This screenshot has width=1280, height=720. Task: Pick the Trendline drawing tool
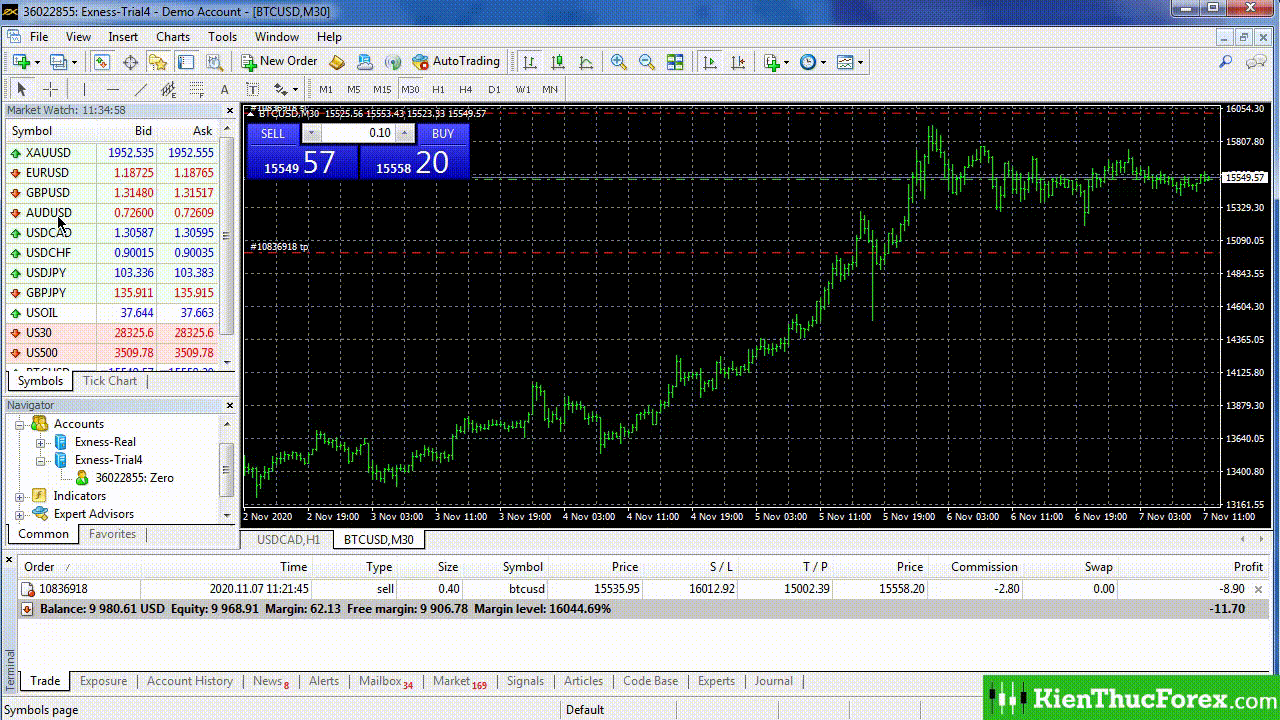140,89
